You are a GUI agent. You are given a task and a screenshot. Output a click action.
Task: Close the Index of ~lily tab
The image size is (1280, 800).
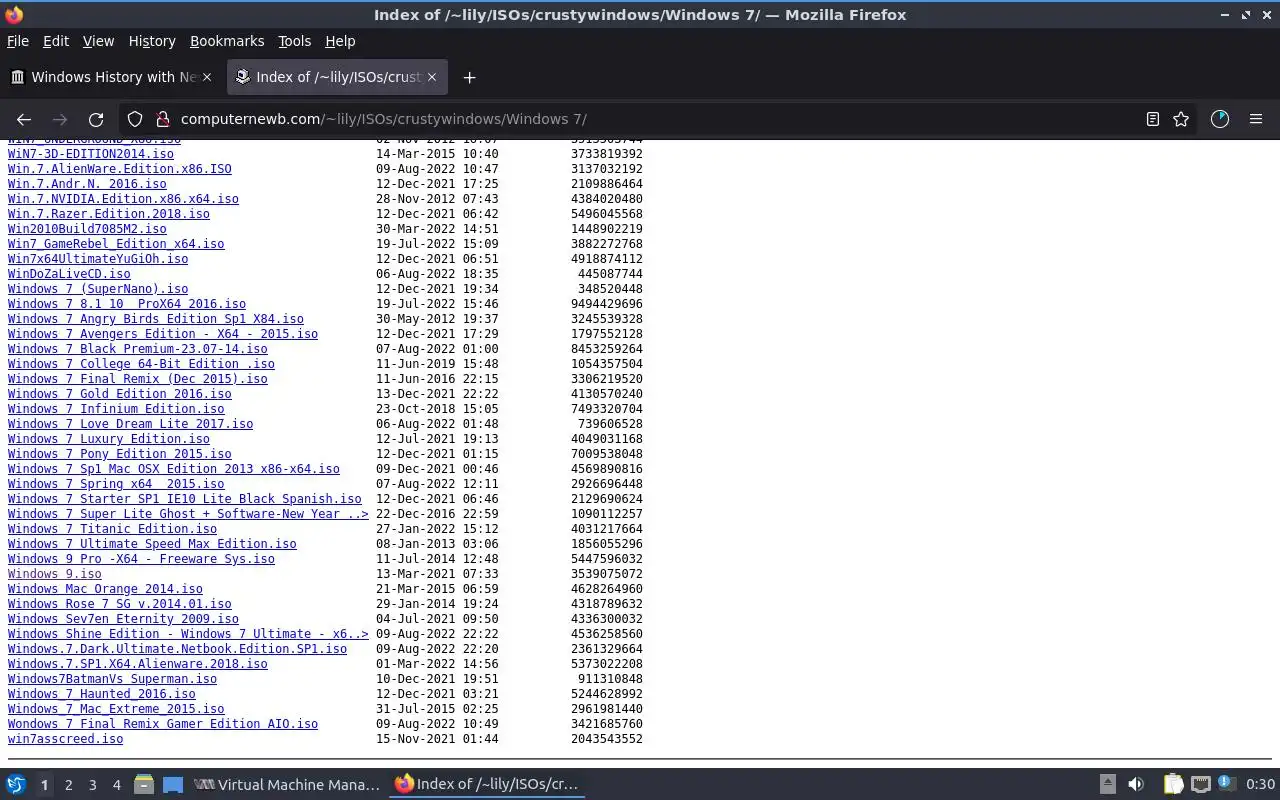(x=432, y=77)
